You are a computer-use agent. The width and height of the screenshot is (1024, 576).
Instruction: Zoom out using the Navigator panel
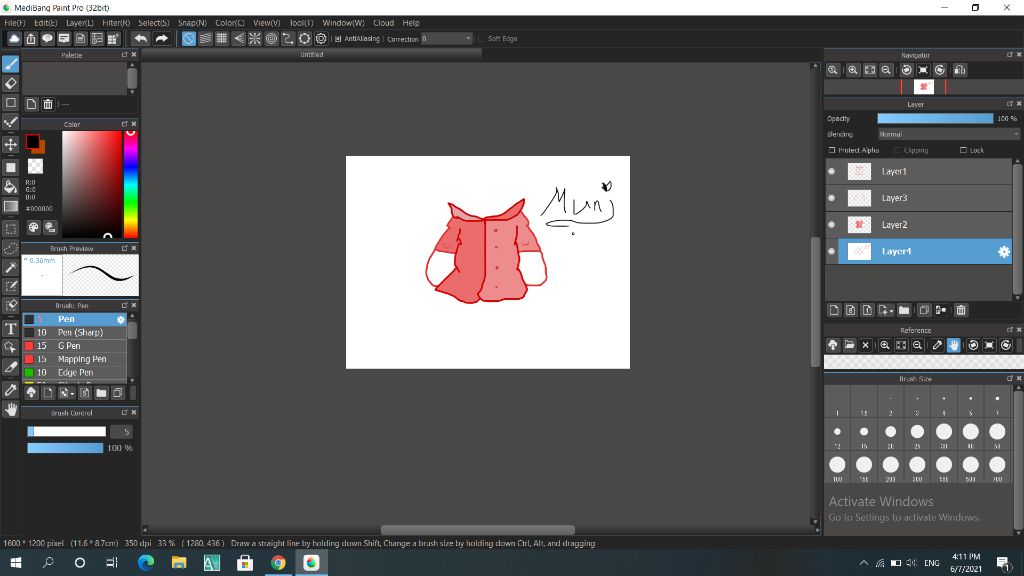[886, 70]
